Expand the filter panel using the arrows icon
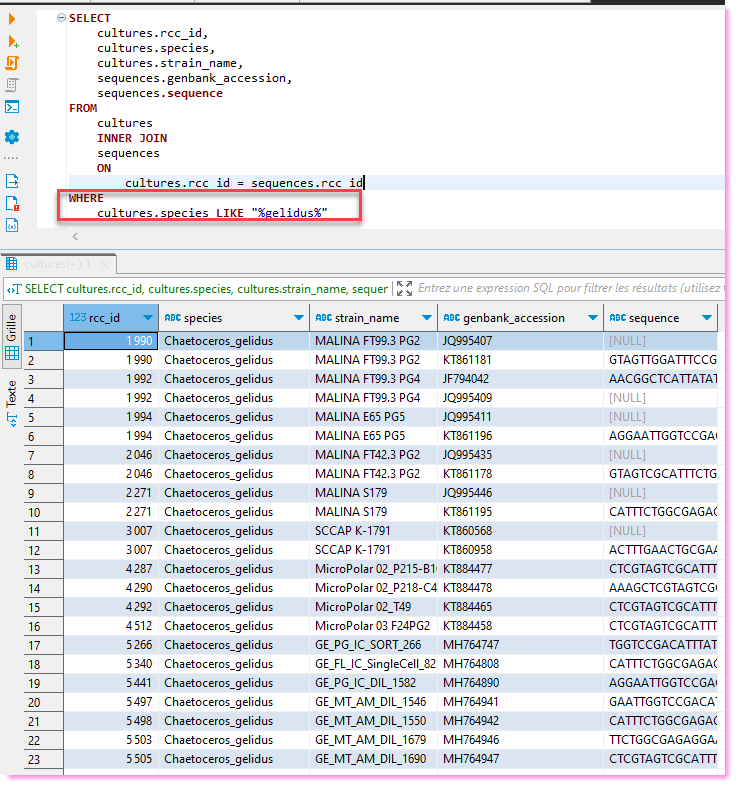737x787 pixels. coord(404,289)
